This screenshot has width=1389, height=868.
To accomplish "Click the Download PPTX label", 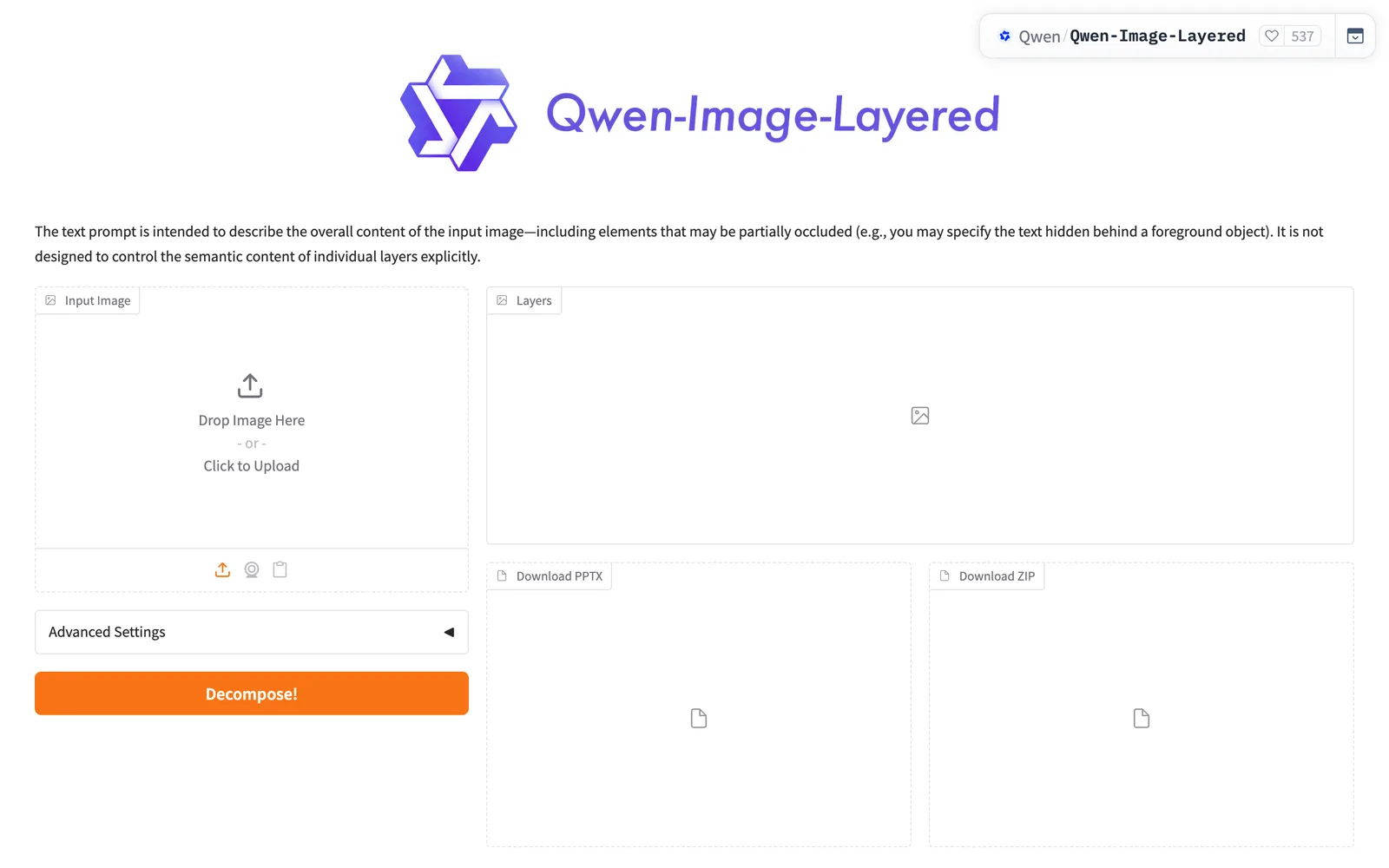I will (550, 576).
